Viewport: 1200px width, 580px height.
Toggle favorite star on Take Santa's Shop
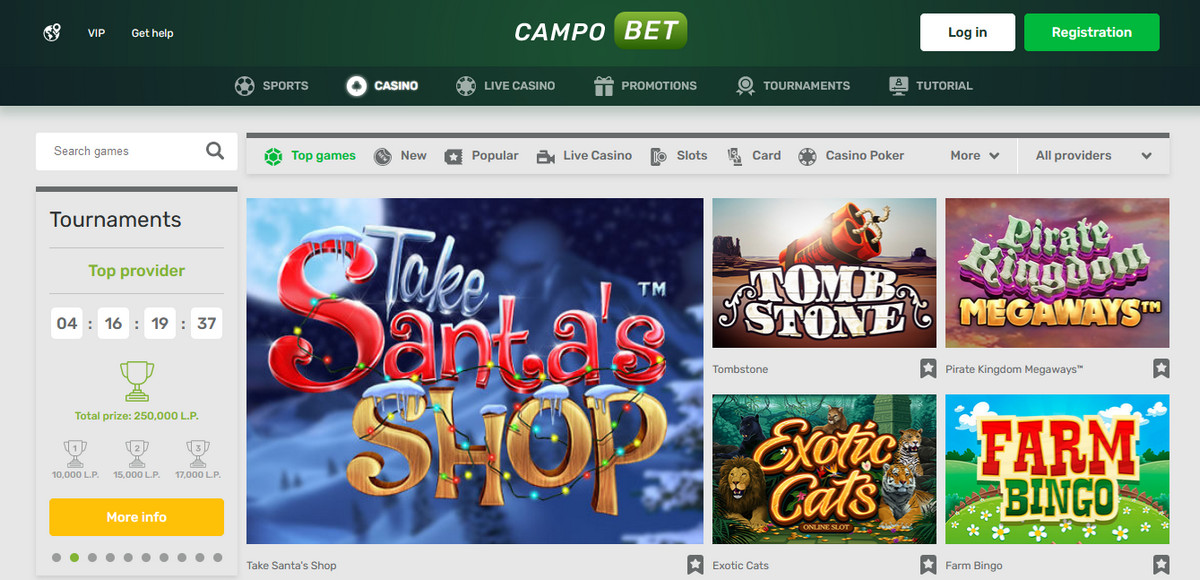pyautogui.click(x=695, y=565)
